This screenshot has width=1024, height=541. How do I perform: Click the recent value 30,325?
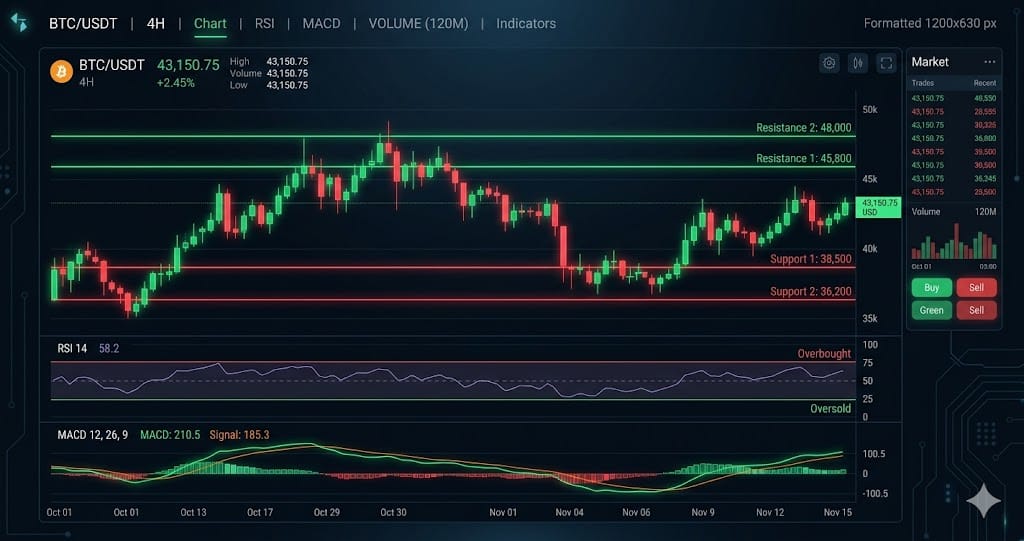click(985, 125)
